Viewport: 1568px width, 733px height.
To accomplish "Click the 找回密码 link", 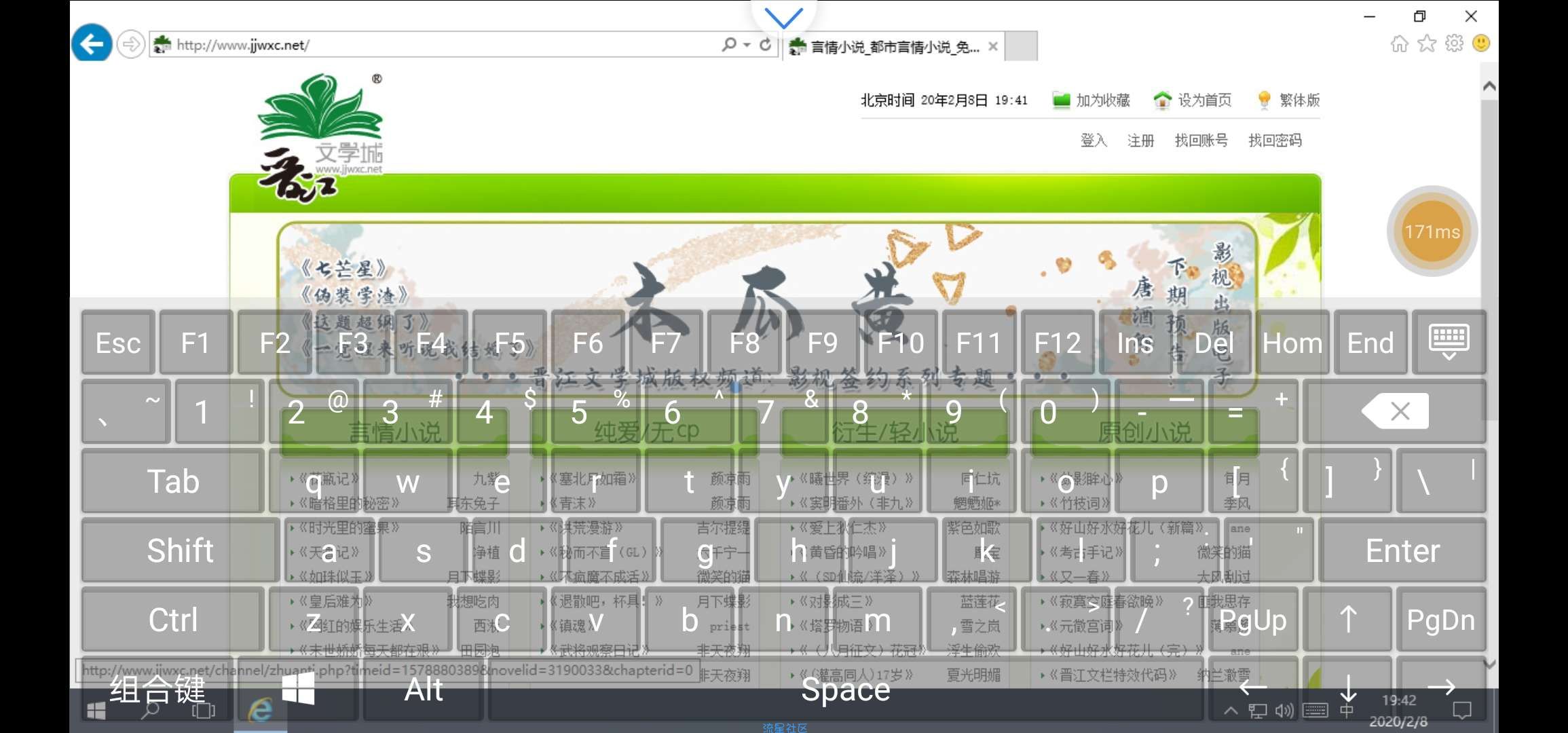I will (1275, 140).
